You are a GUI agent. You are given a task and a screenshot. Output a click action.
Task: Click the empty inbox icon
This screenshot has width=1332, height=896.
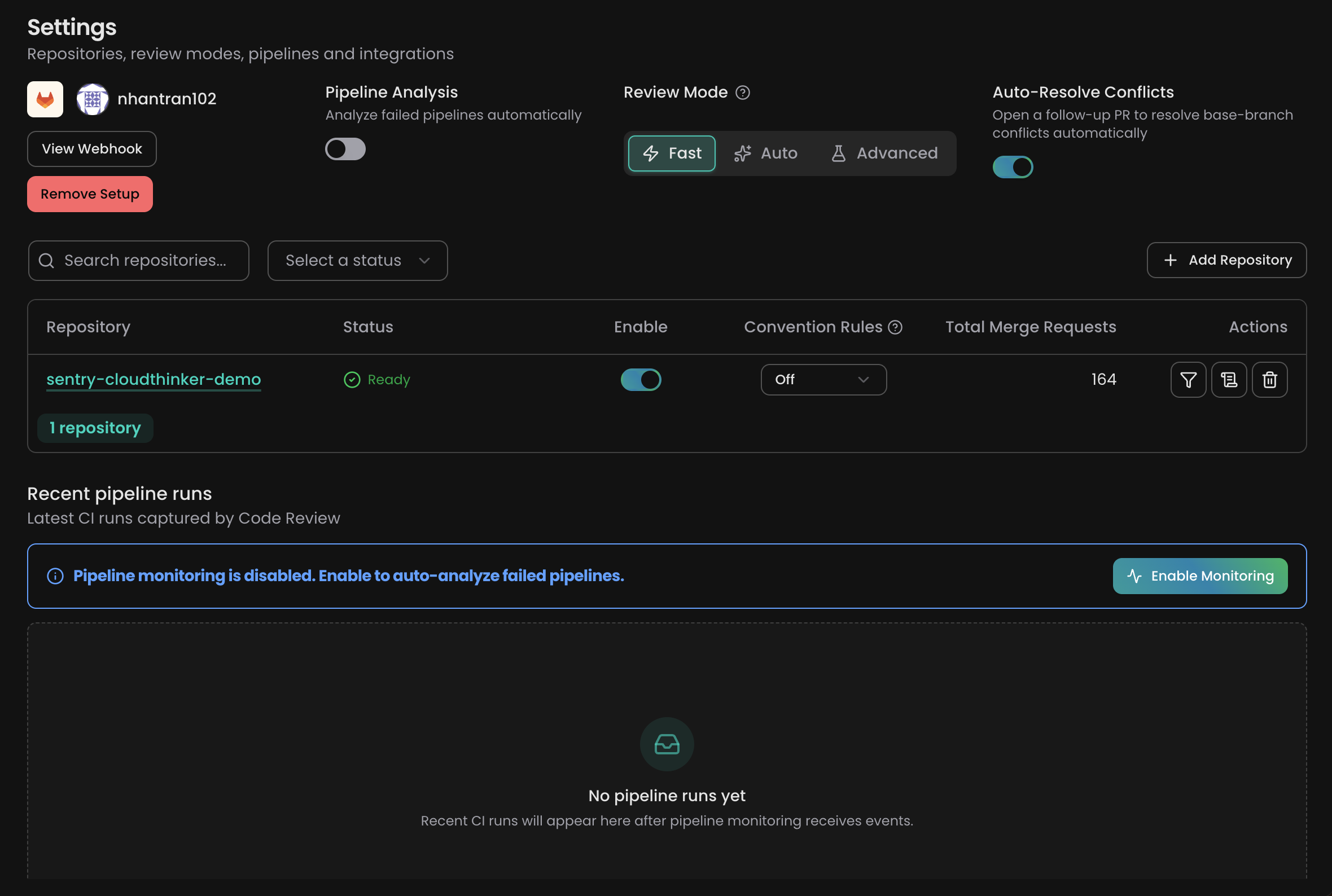coord(667,745)
